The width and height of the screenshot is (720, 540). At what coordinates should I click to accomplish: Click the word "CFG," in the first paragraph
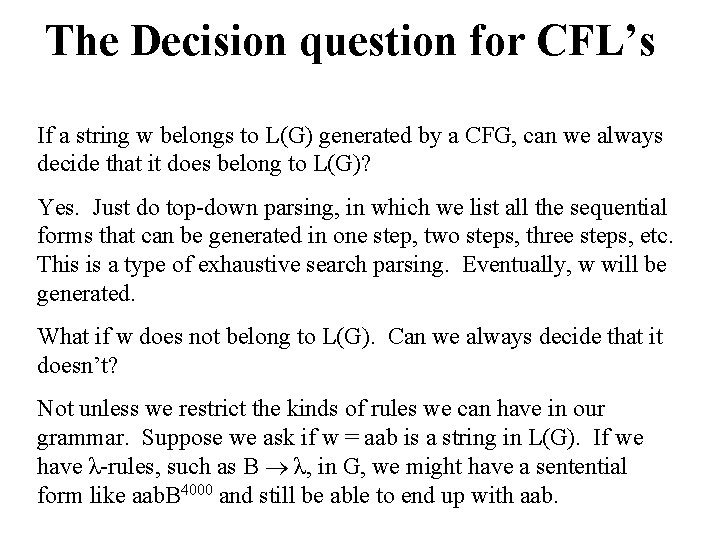[x=490, y=136]
